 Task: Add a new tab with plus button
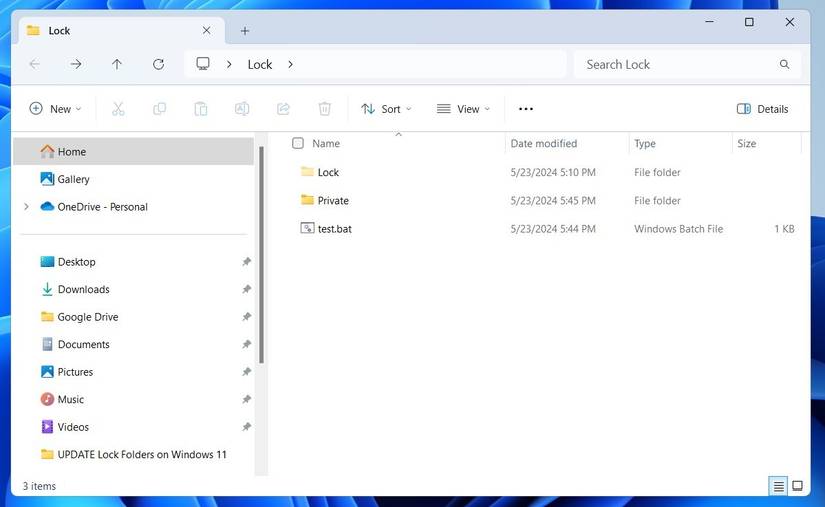point(245,31)
